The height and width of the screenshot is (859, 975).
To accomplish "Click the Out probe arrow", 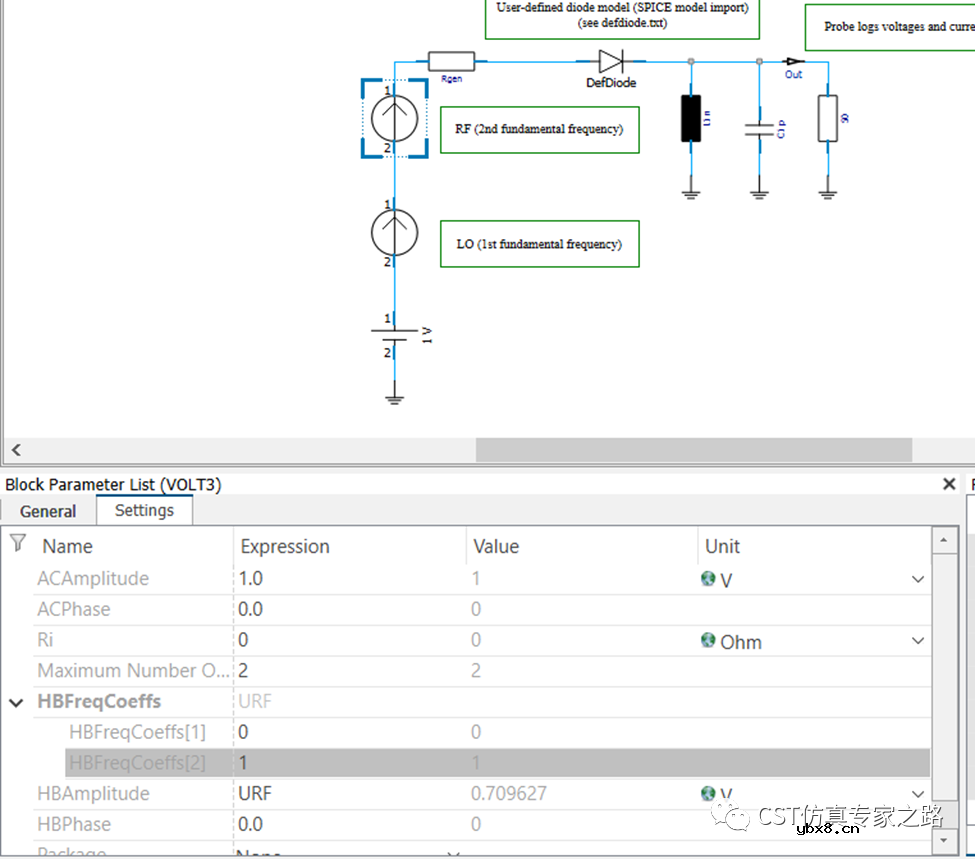I will click(793, 61).
